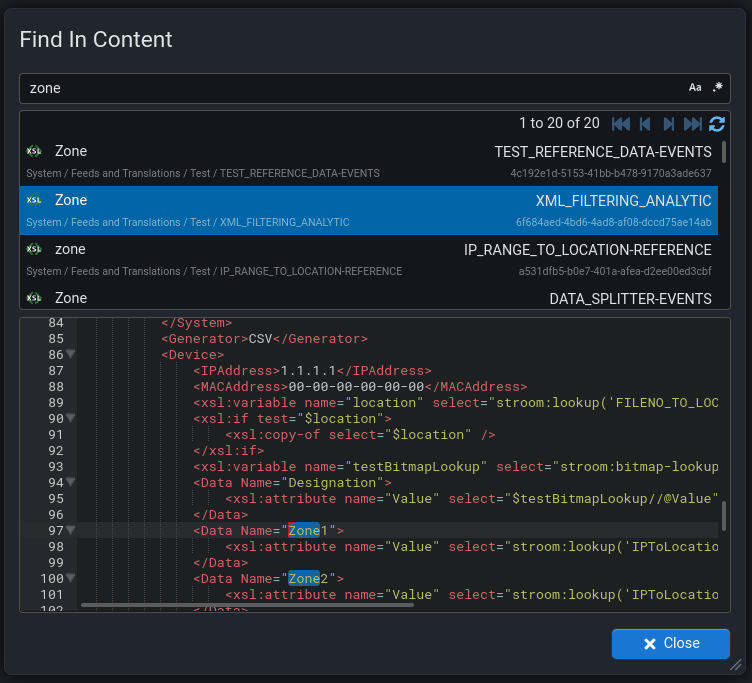Click XSL icon of DATA_SPLITTER-EVENTS result
This screenshot has width=752, height=683.
click(34, 298)
